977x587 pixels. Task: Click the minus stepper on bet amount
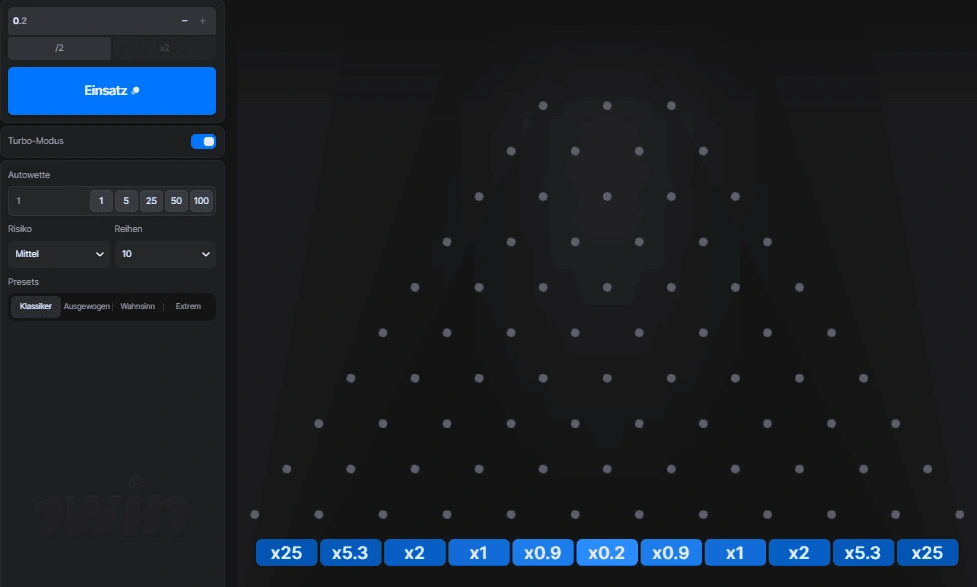coord(184,21)
